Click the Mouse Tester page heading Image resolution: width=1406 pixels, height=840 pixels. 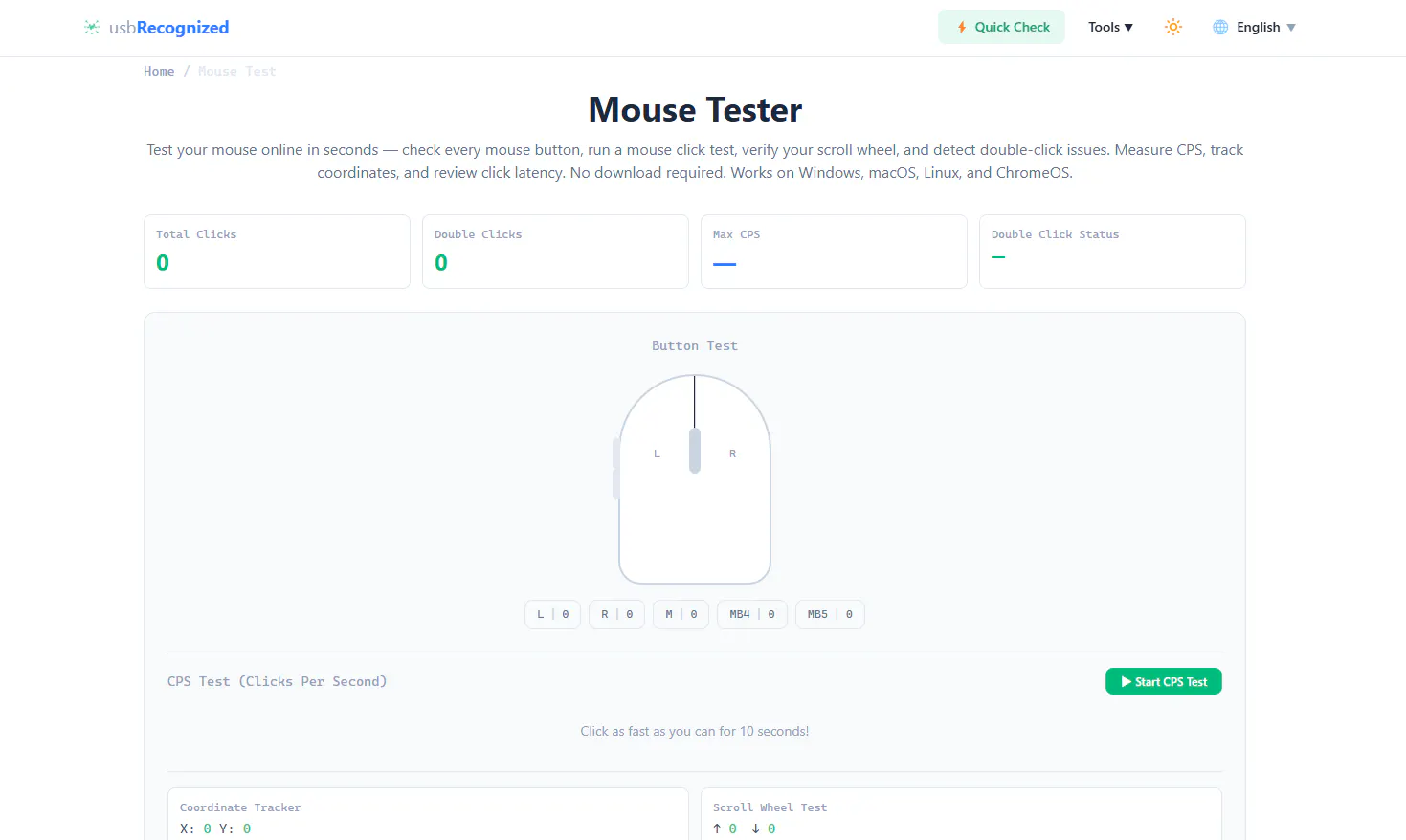point(695,109)
